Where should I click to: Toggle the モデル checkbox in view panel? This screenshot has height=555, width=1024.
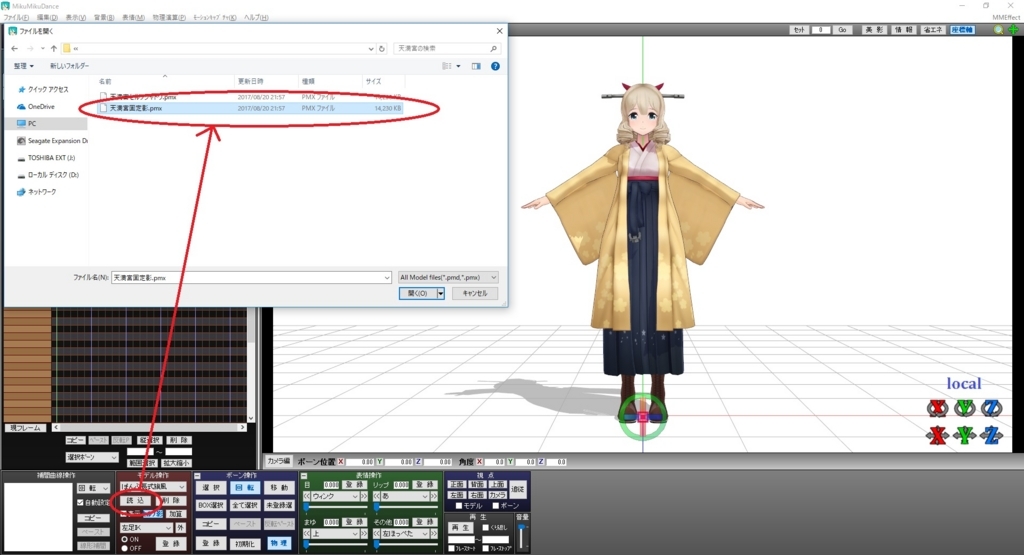coord(458,506)
